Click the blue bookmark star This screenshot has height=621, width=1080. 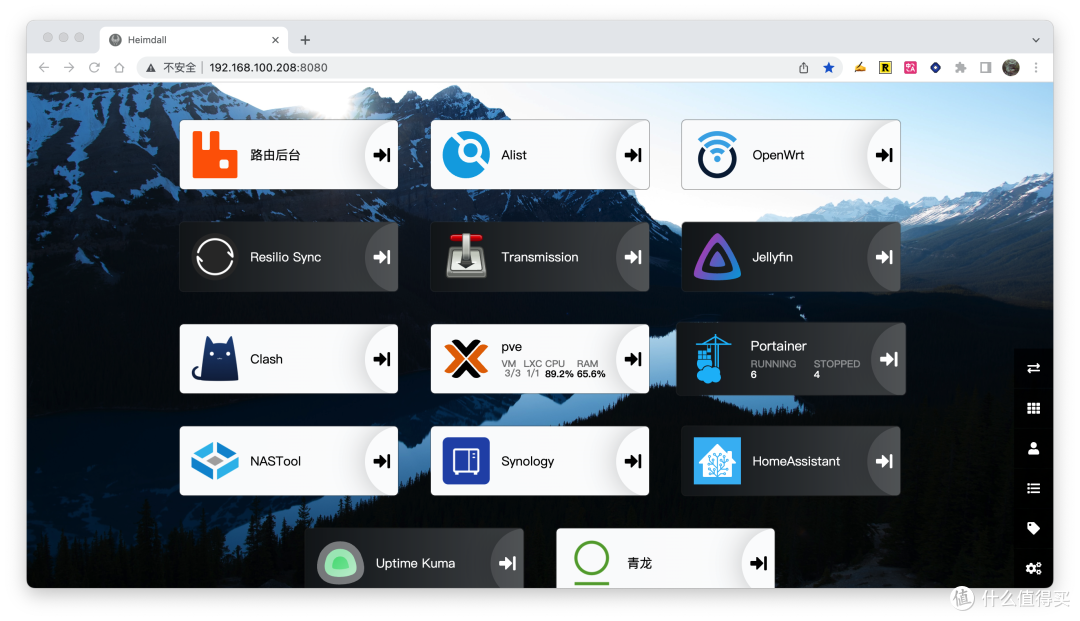(829, 67)
